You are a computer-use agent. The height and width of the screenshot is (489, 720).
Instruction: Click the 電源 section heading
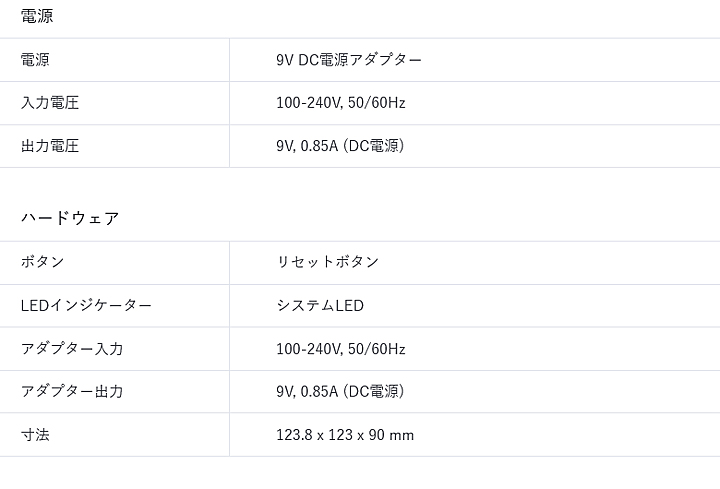point(37,16)
